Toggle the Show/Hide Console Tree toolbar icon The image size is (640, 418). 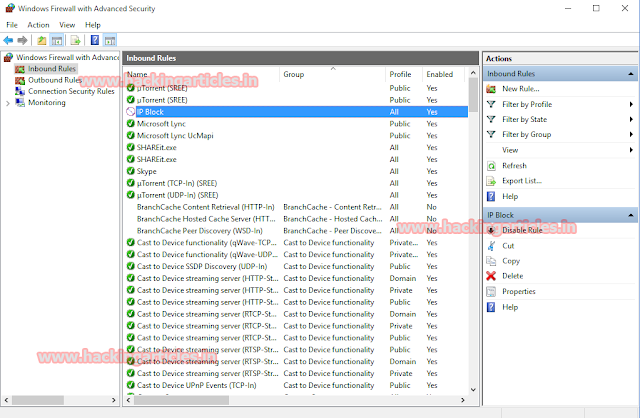(57, 40)
